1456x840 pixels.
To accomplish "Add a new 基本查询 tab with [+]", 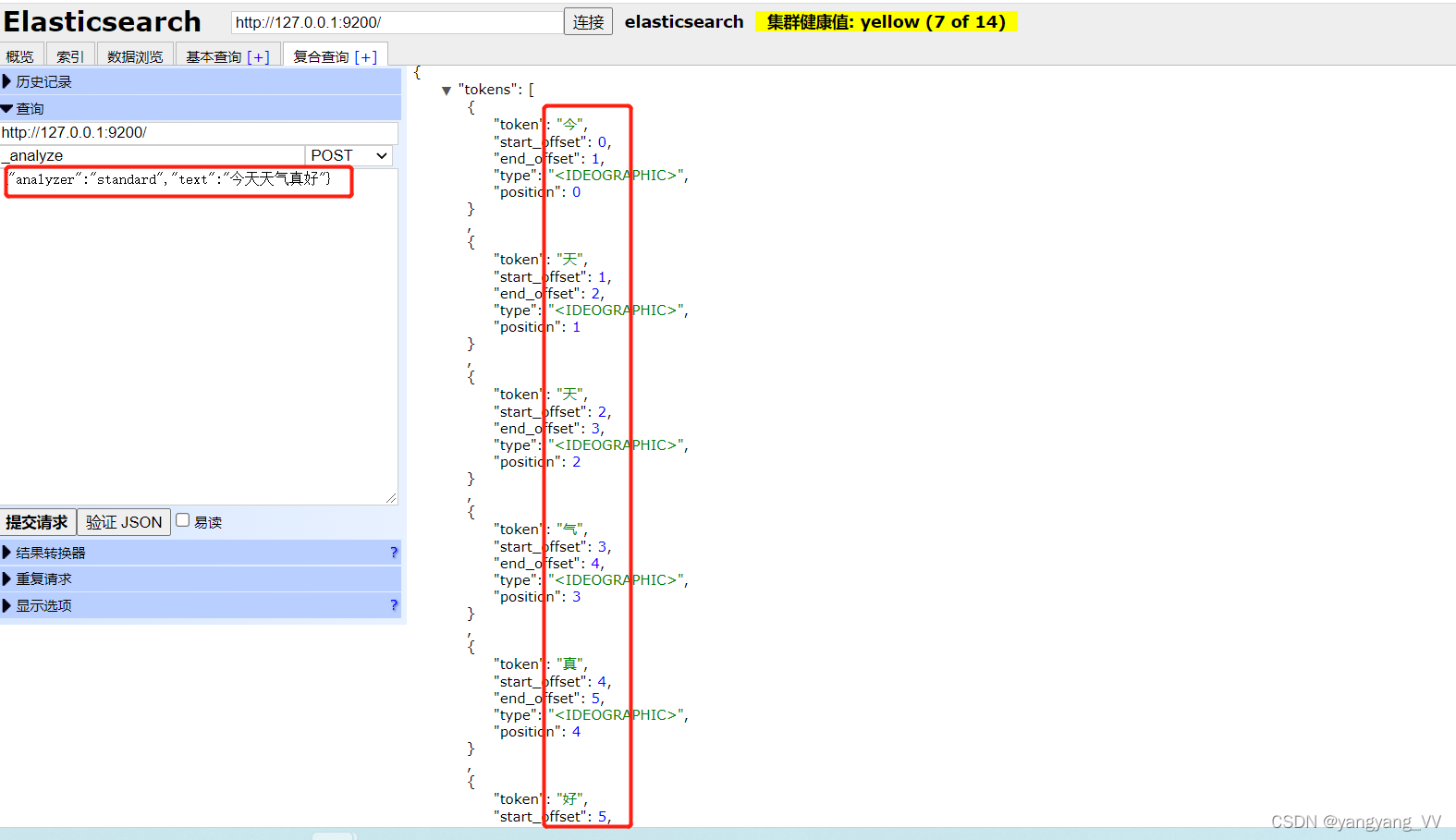I will pyautogui.click(x=258, y=57).
